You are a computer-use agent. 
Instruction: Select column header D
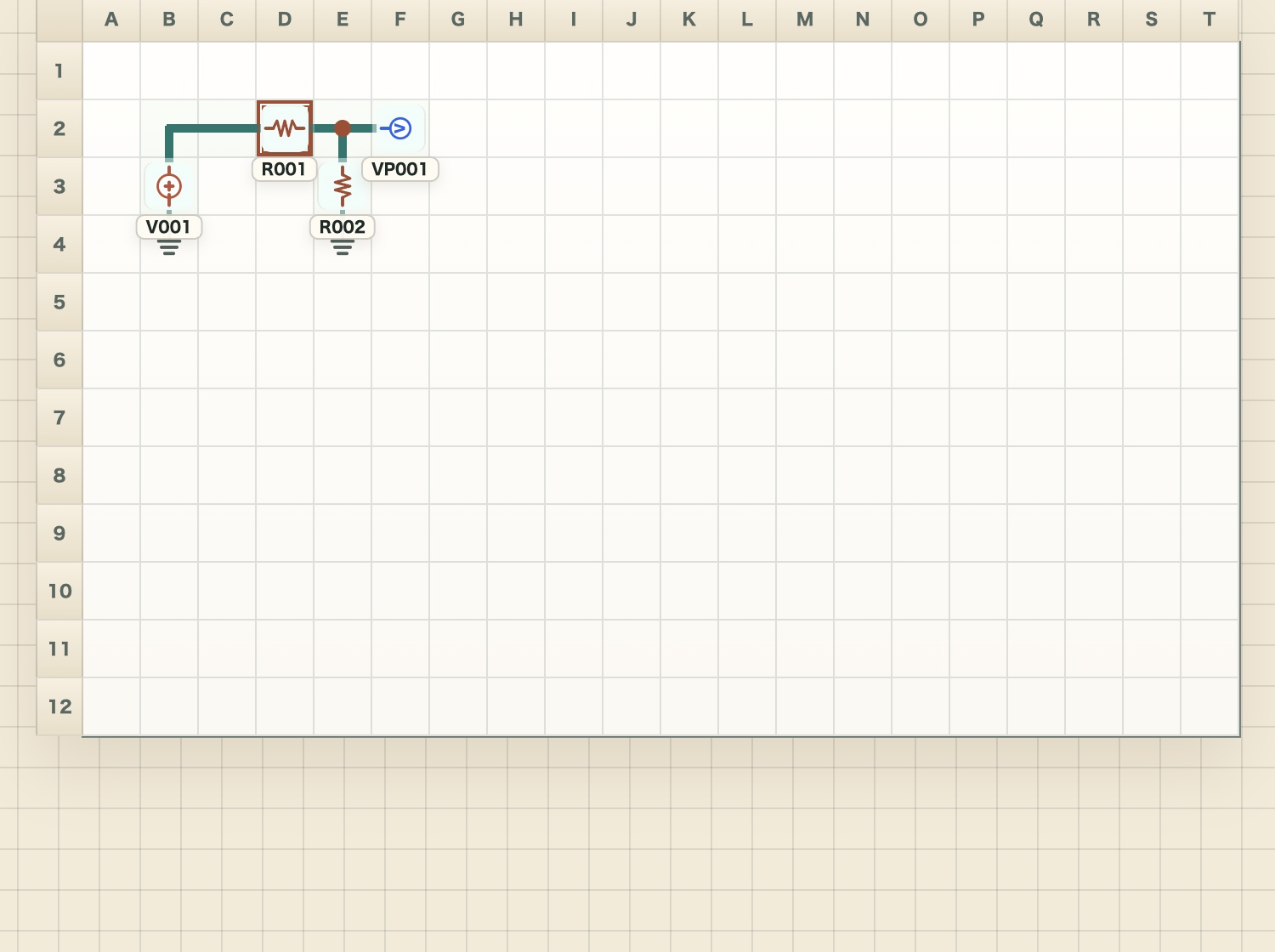click(285, 20)
